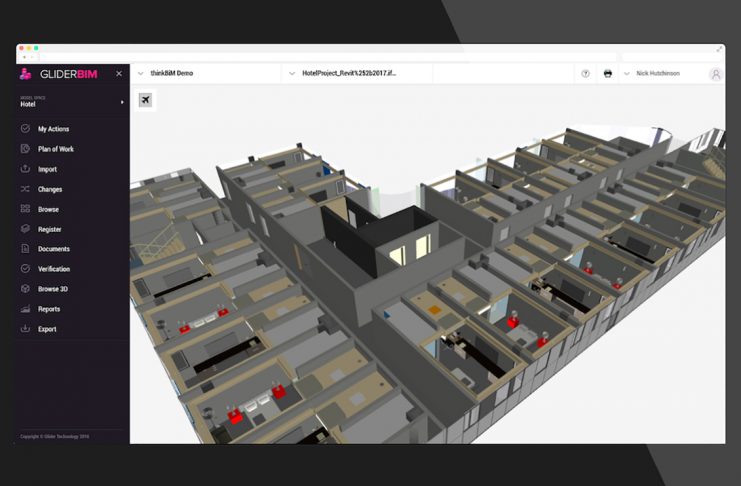
Task: Select Verification in the sidebar
Action: [x=54, y=269]
